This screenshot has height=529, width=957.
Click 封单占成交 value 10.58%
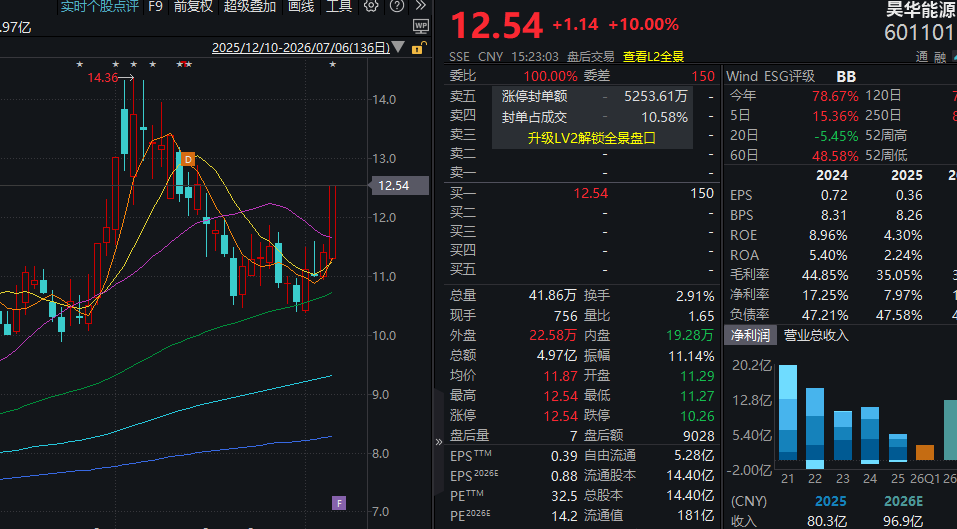click(664, 117)
